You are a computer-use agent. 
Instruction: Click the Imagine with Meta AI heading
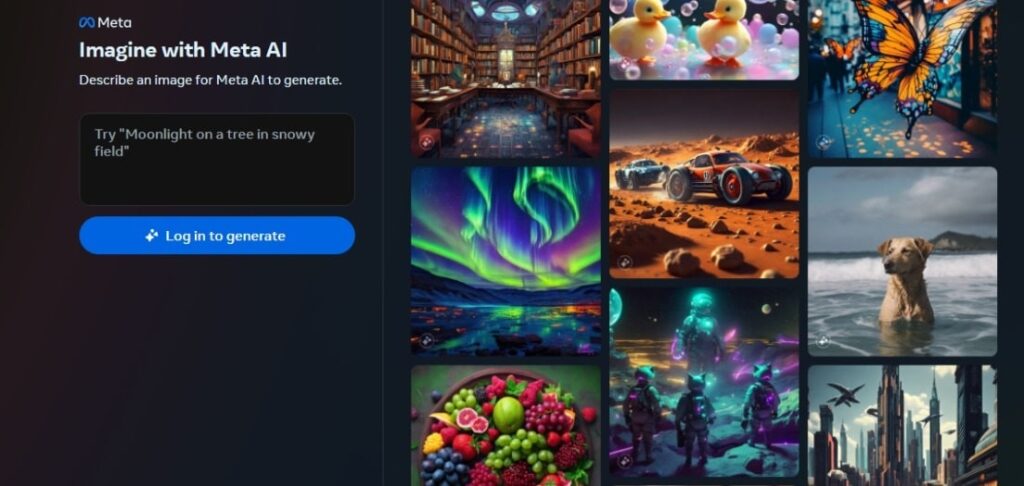point(183,50)
